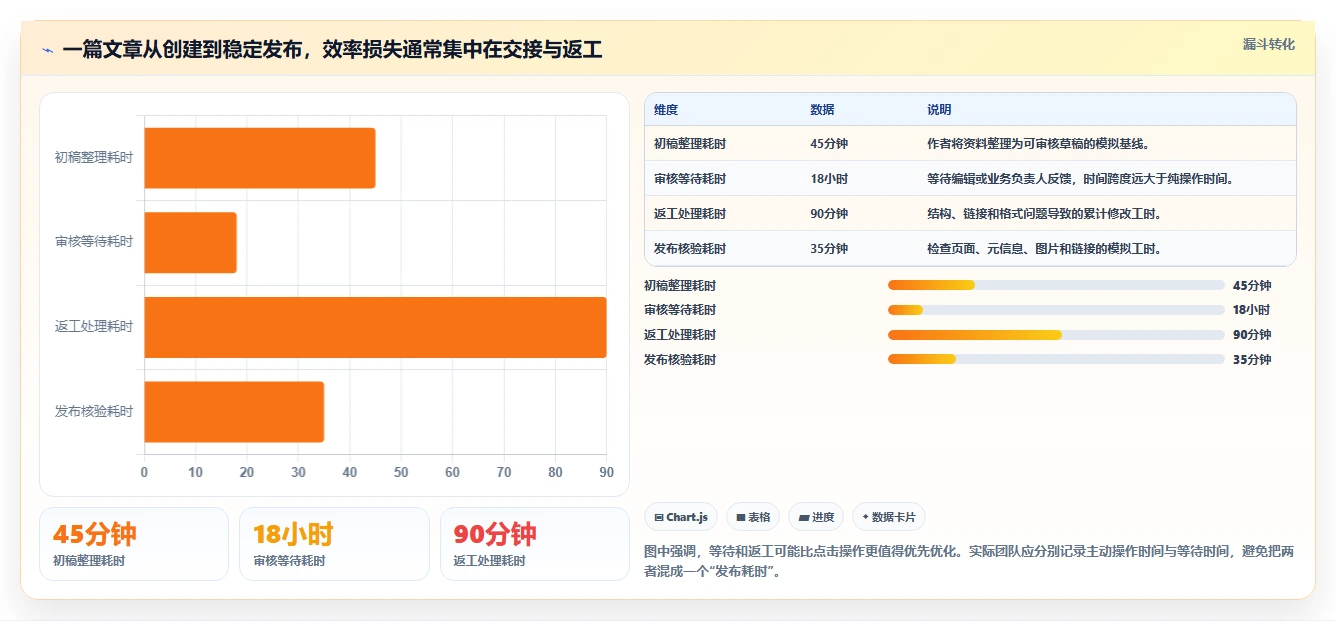
Task: Click the 发布核验耗时 label beside progress bars
Action: point(680,359)
